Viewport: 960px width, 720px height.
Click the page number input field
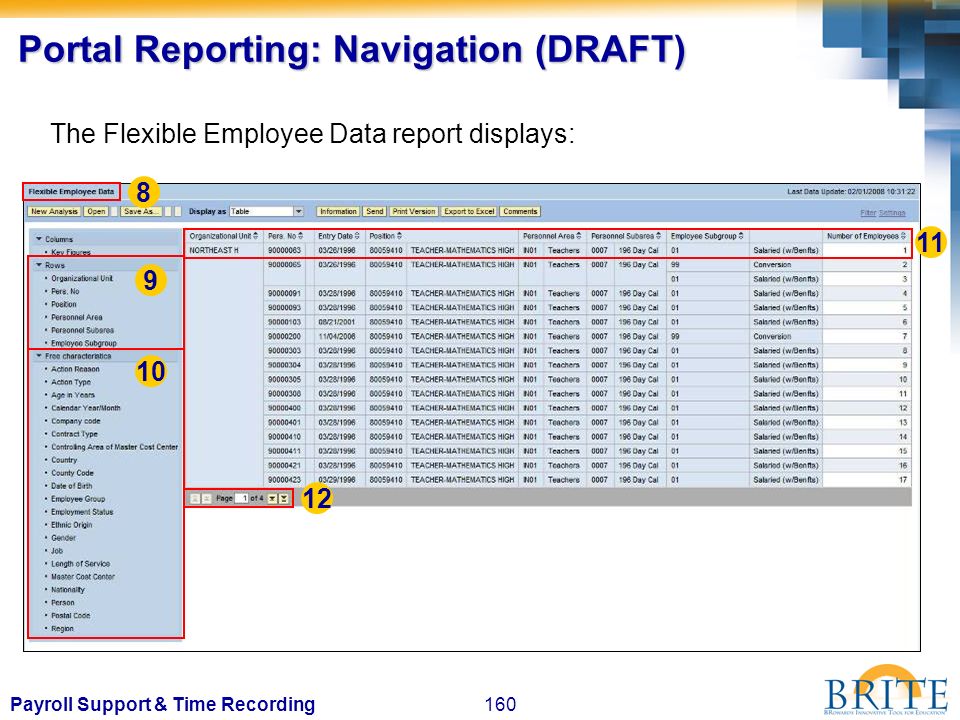click(241, 498)
